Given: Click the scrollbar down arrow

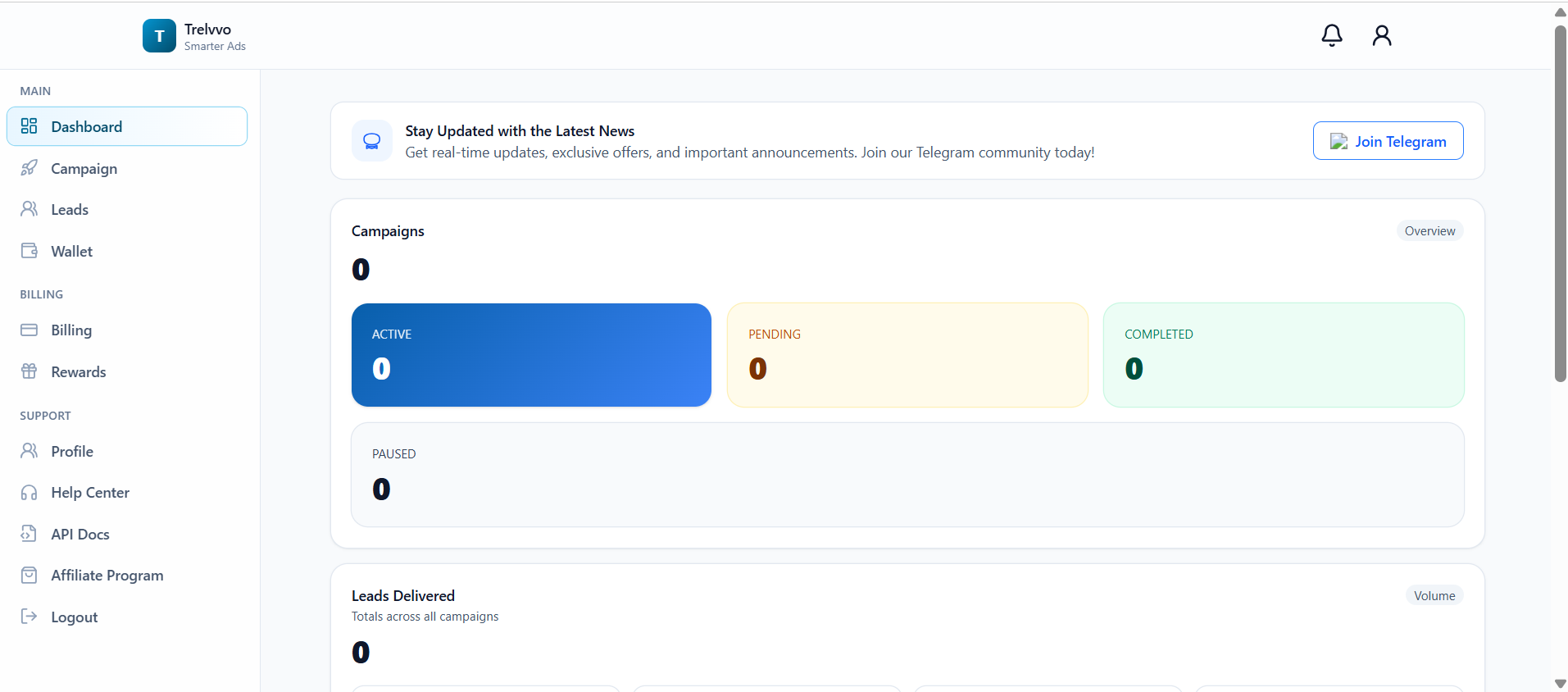Looking at the screenshot, I should [1558, 681].
